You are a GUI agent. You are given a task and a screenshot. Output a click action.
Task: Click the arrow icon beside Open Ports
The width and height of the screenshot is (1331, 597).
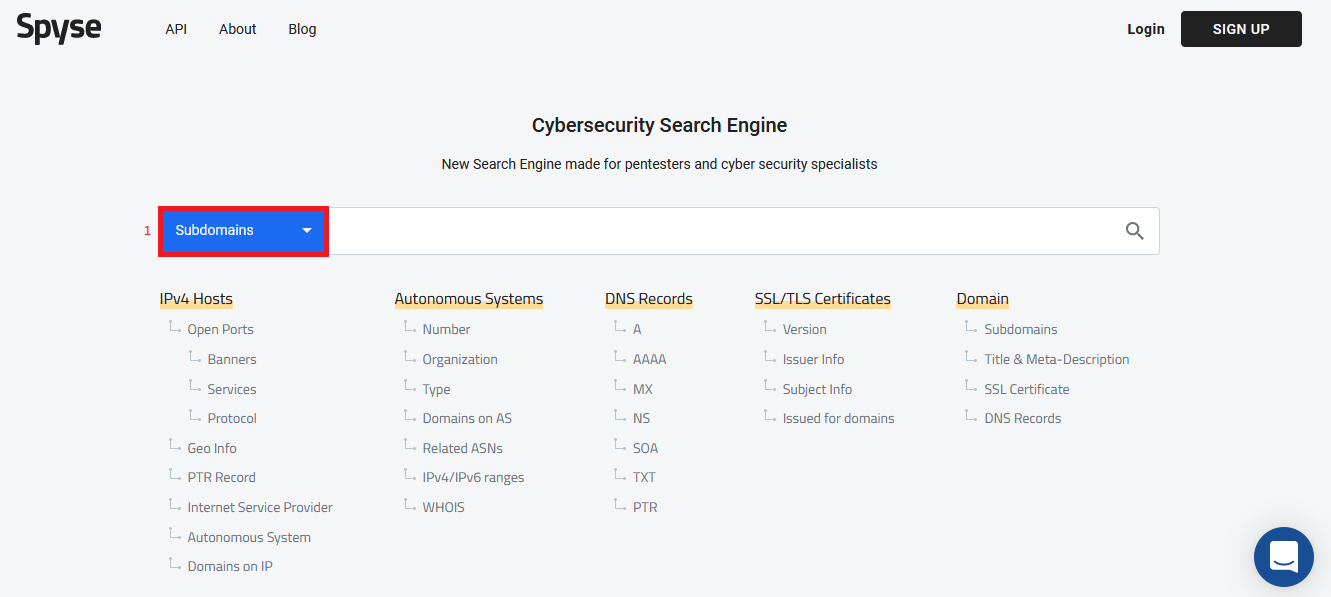click(x=174, y=328)
